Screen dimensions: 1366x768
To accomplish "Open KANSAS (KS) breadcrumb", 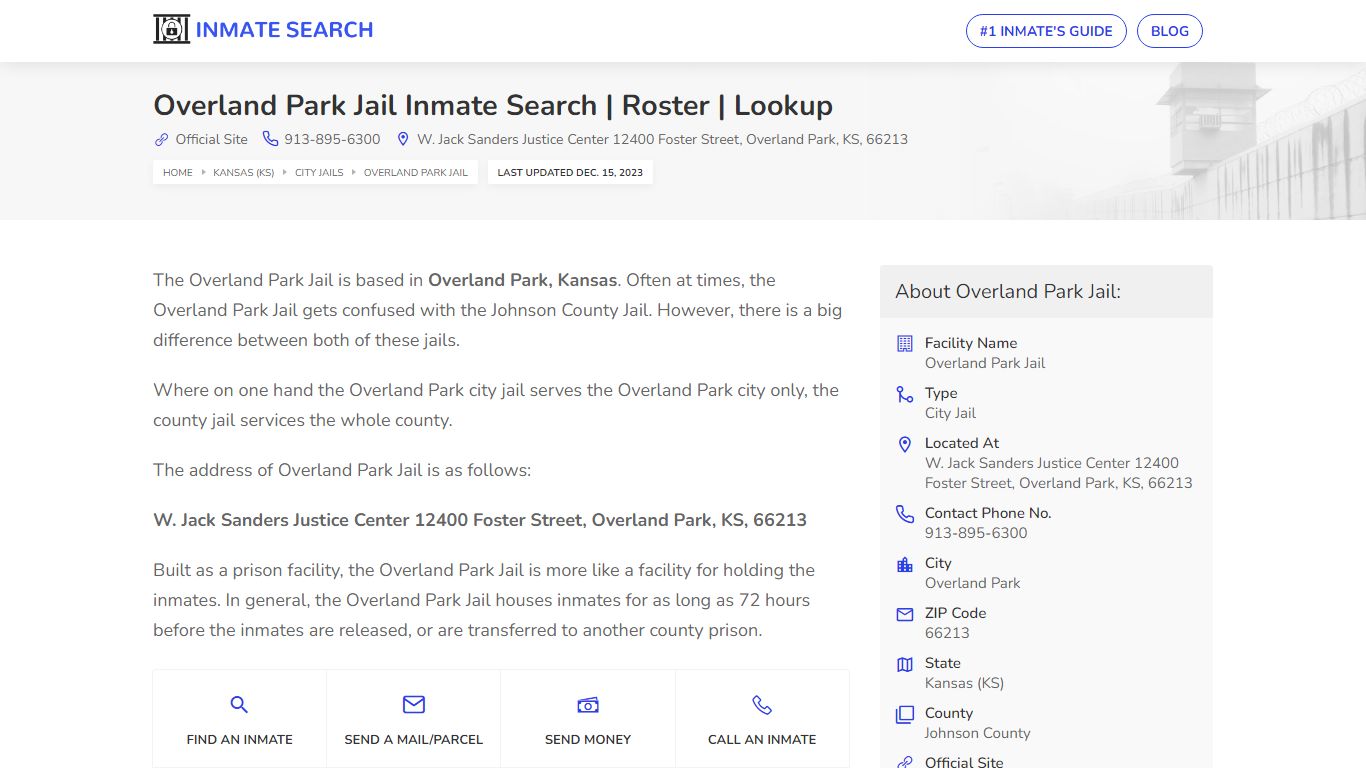I will pos(243,172).
